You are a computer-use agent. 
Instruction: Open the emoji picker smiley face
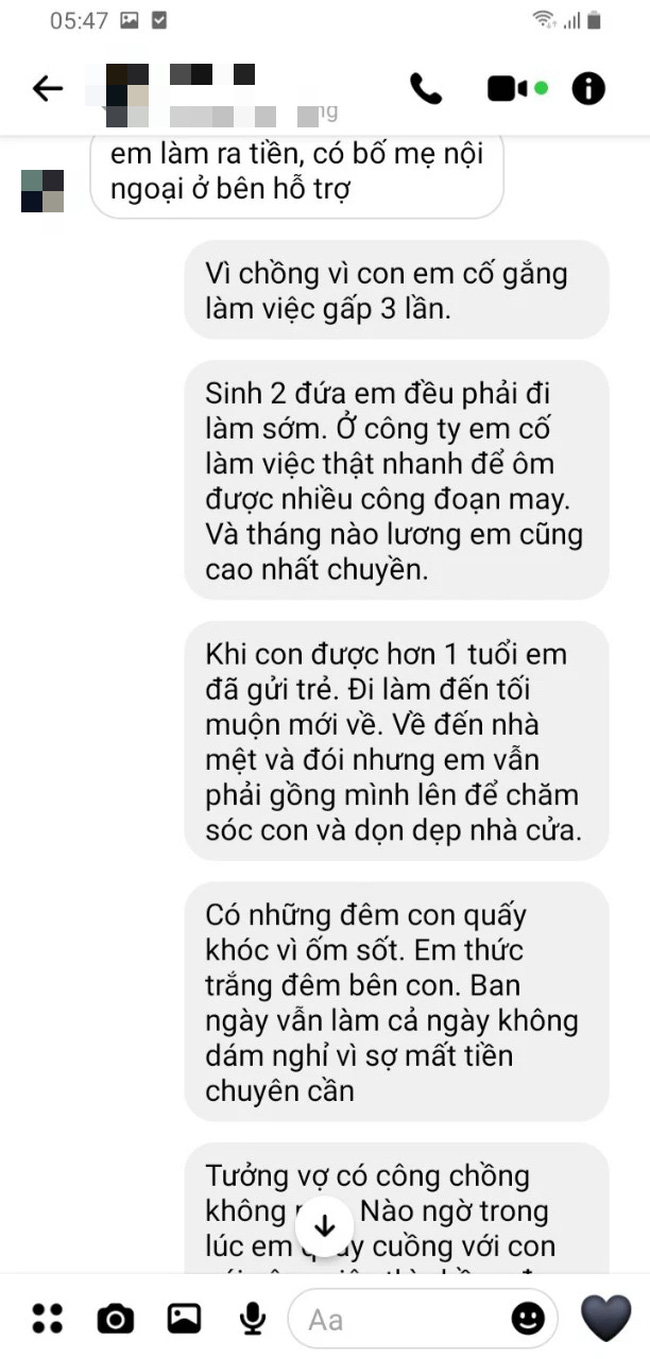[x=528, y=1318]
